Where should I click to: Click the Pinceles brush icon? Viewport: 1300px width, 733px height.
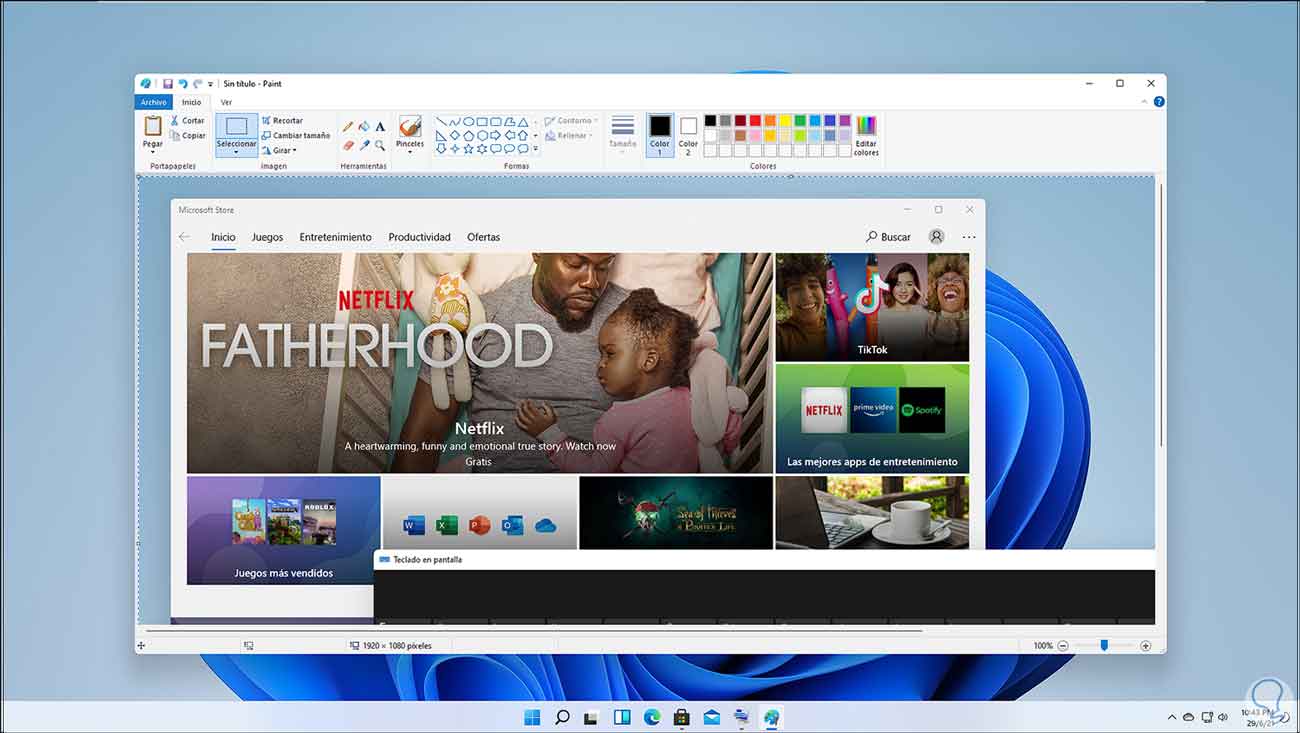[x=410, y=126]
